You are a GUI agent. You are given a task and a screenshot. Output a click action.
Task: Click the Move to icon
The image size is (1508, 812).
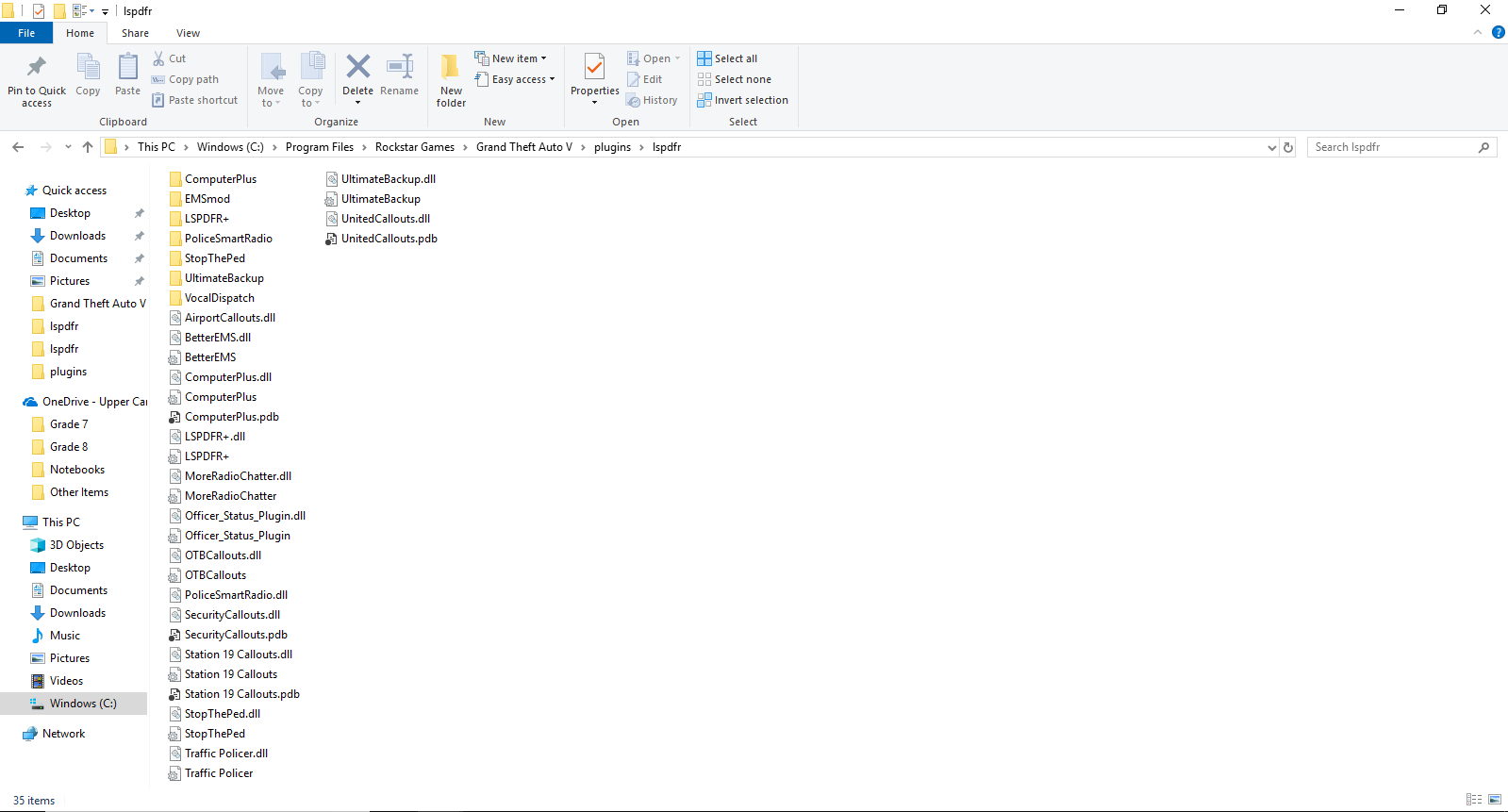272,67
